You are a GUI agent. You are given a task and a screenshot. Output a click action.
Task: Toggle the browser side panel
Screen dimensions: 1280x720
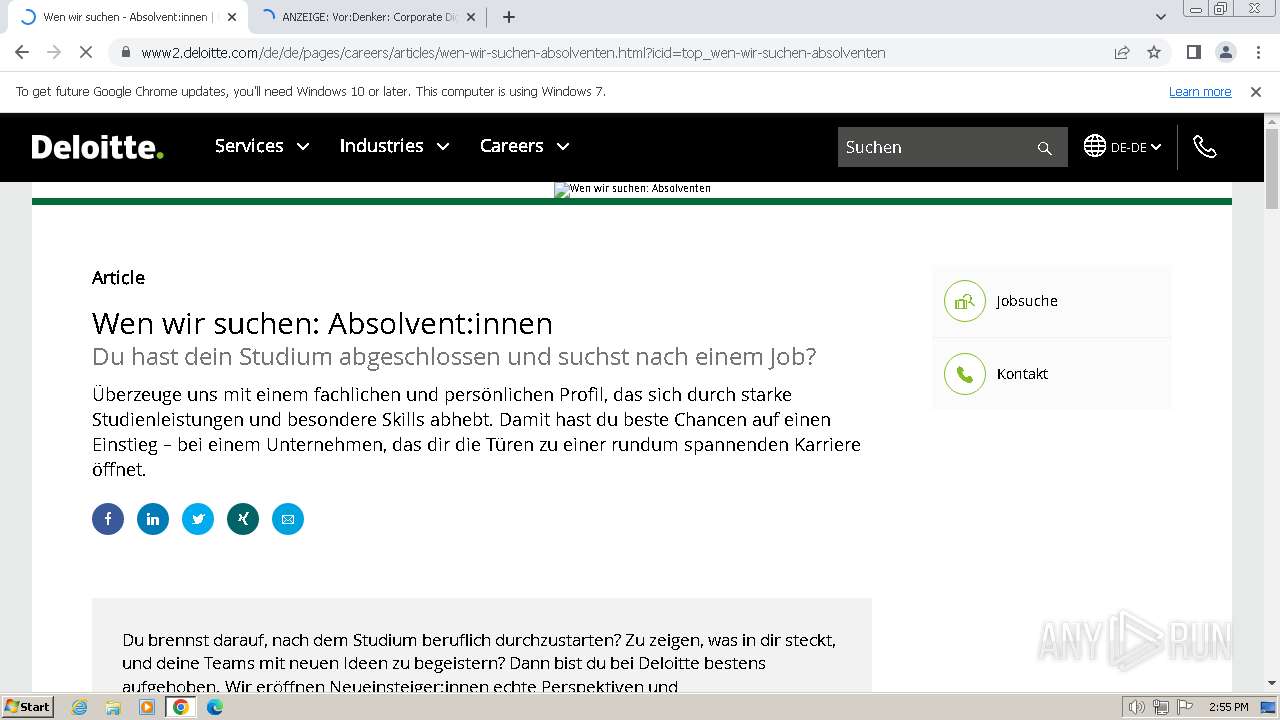tap(1193, 52)
